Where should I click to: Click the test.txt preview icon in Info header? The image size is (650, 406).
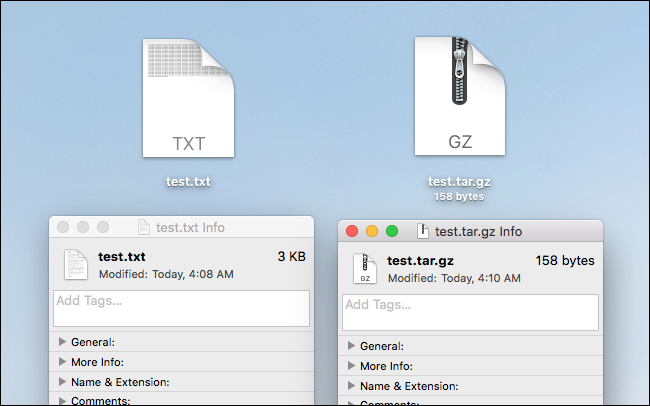77,264
